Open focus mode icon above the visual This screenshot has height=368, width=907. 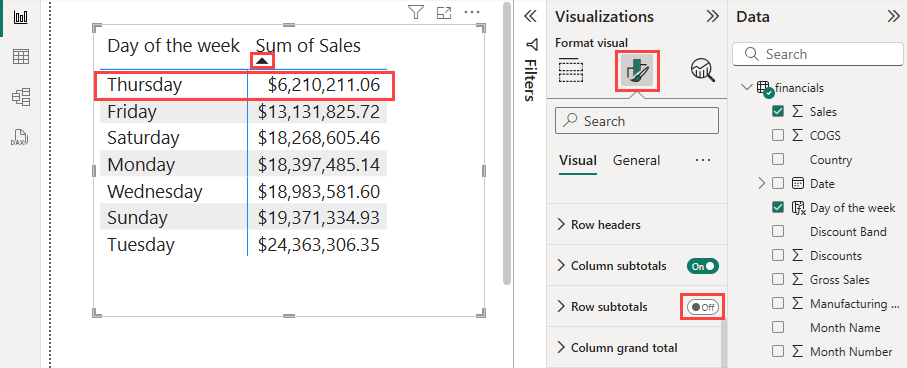444,12
